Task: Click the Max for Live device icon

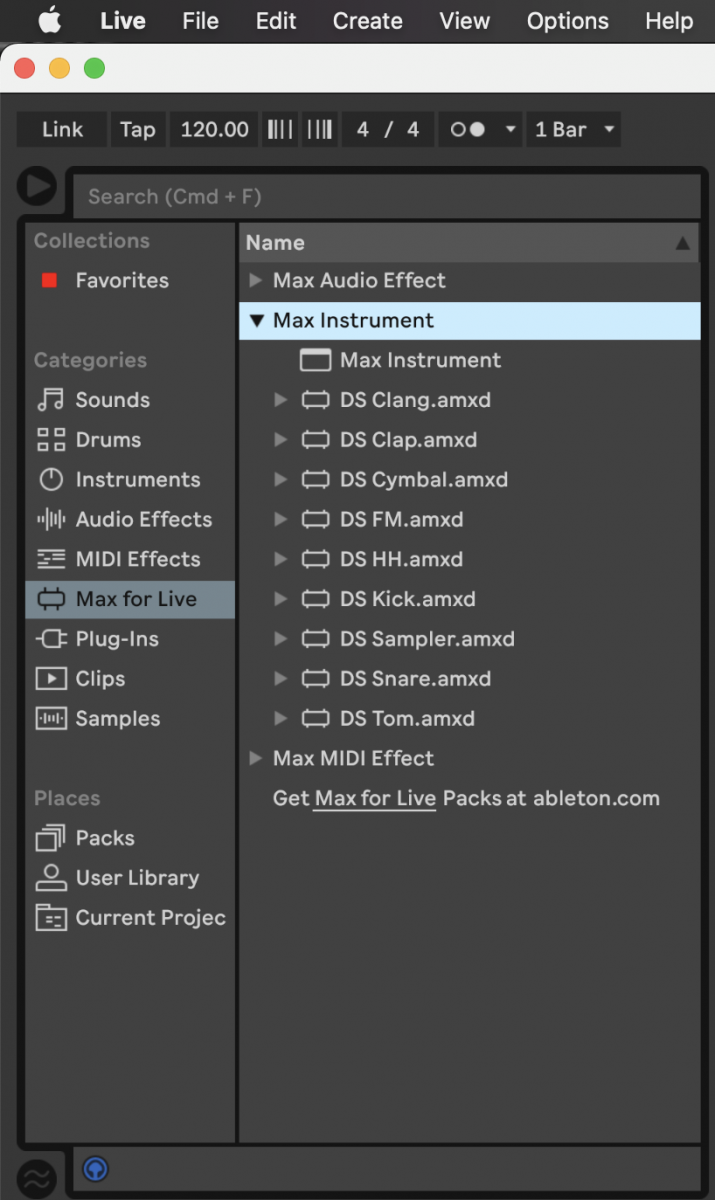Action: (x=50, y=600)
